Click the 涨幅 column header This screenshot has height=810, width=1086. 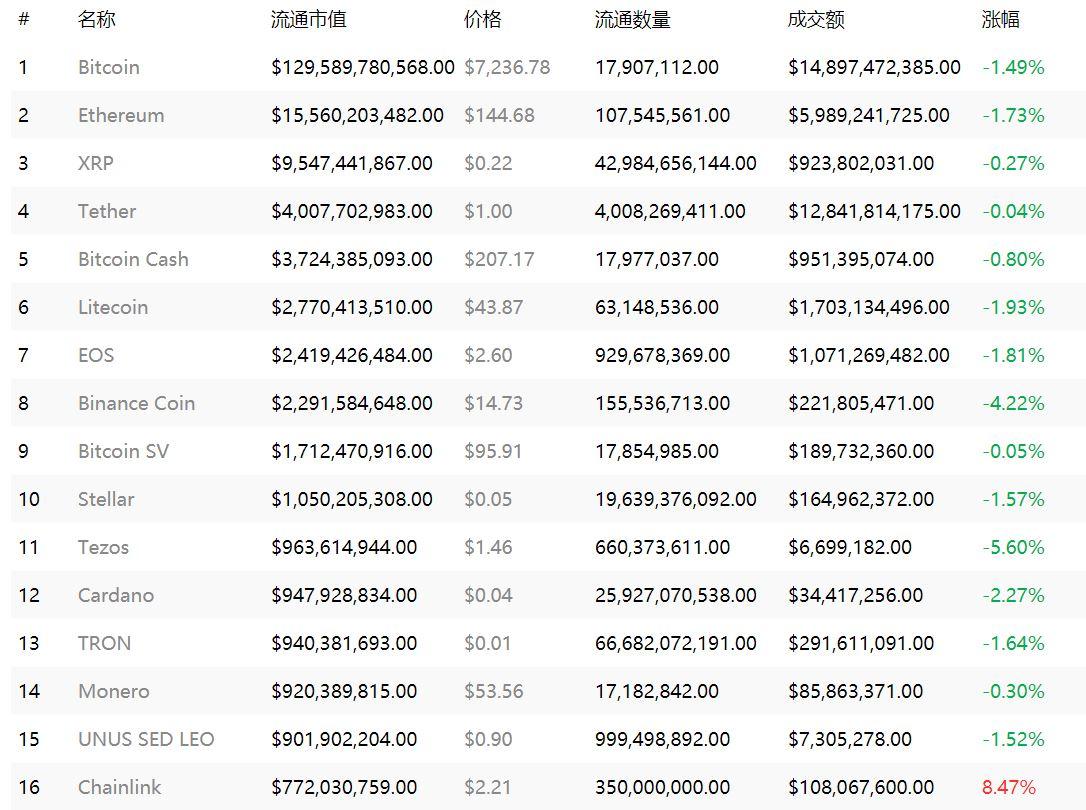coord(1001,19)
